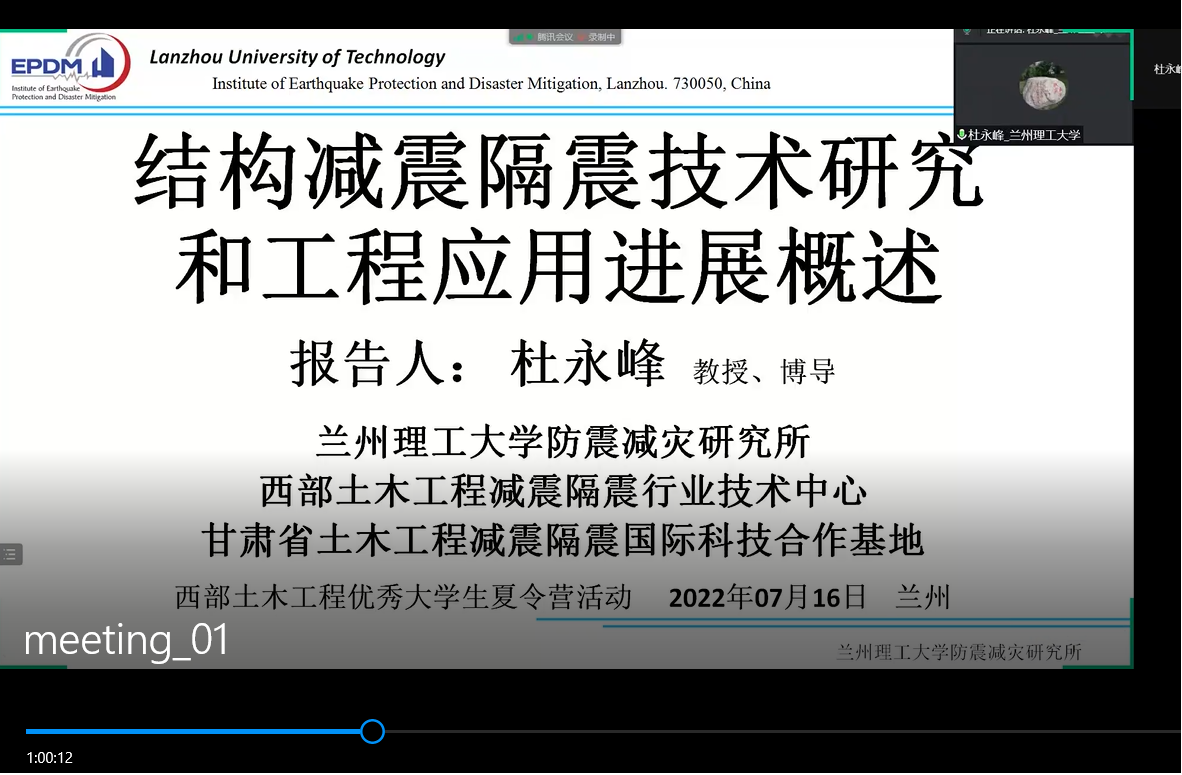The height and width of the screenshot is (775, 1182).
Task: Click the Lanzhou University of Technology heading
Action: click(297, 57)
